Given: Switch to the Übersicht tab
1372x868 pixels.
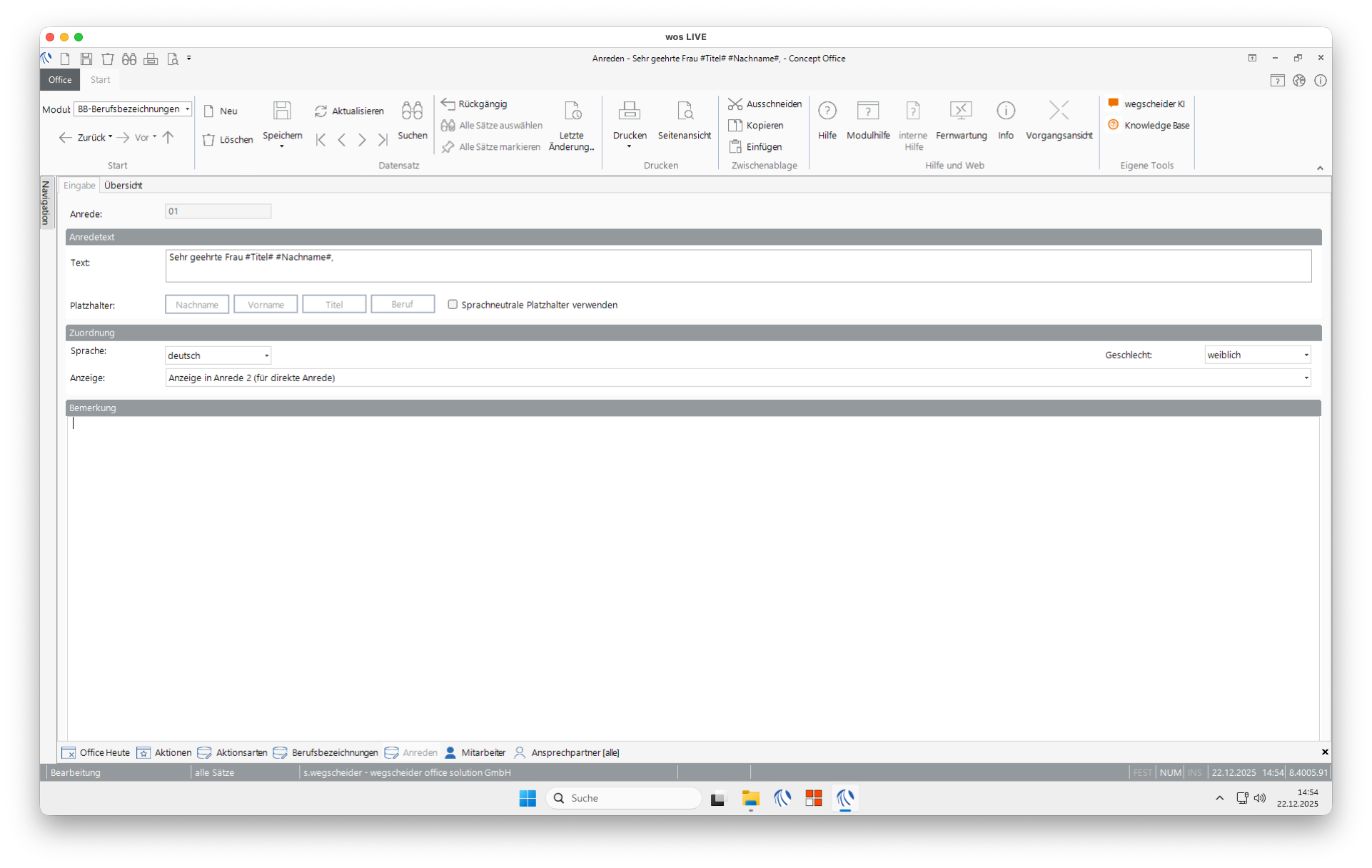Looking at the screenshot, I should click(x=123, y=186).
